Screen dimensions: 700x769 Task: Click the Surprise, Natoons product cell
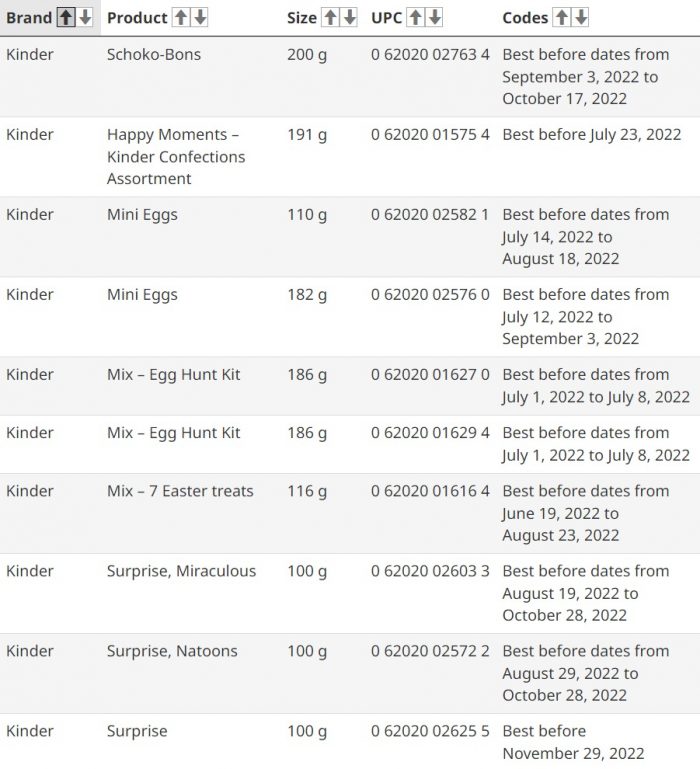pyautogui.click(x=172, y=651)
